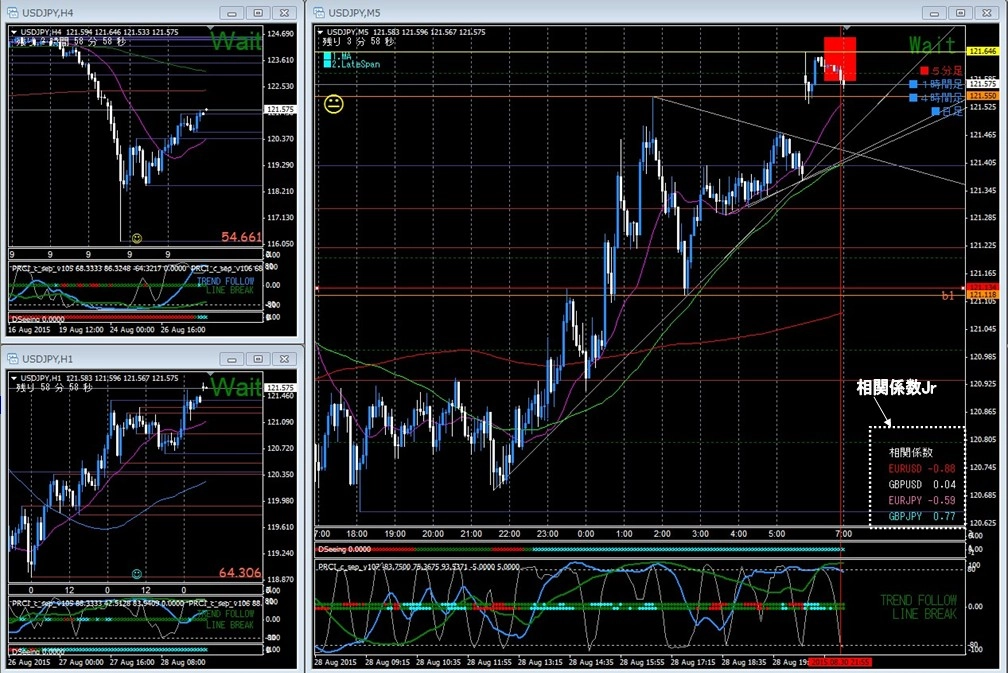Image resolution: width=1008 pixels, height=673 pixels.
Task: Click the green Wait text on H4 chart
Action: pyautogui.click(x=236, y=42)
